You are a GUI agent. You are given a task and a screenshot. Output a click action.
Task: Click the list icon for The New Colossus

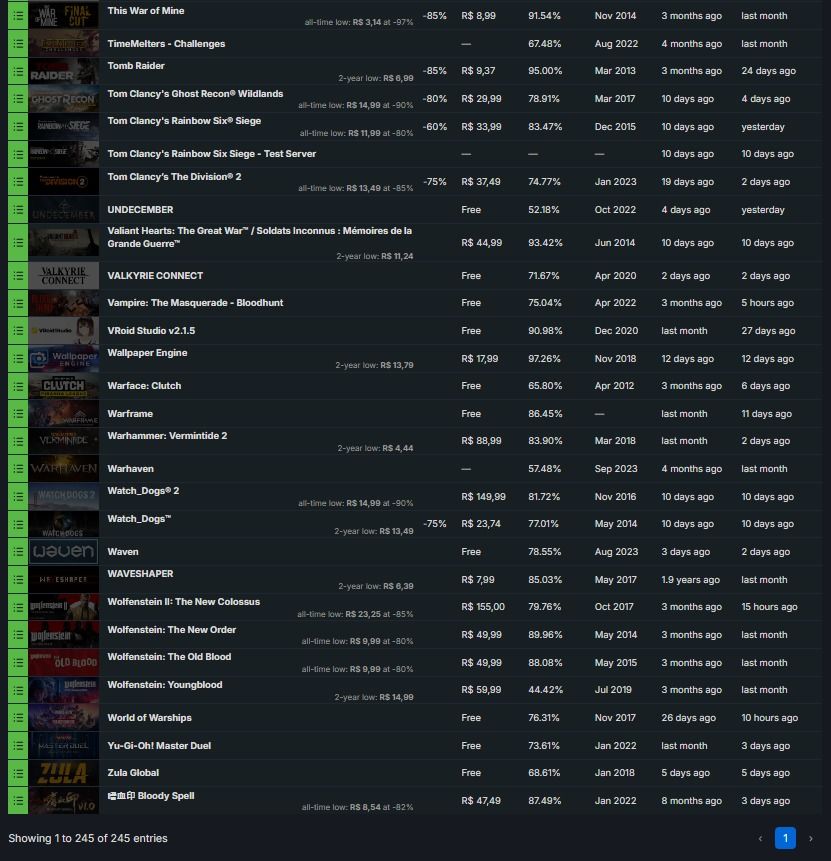18,607
